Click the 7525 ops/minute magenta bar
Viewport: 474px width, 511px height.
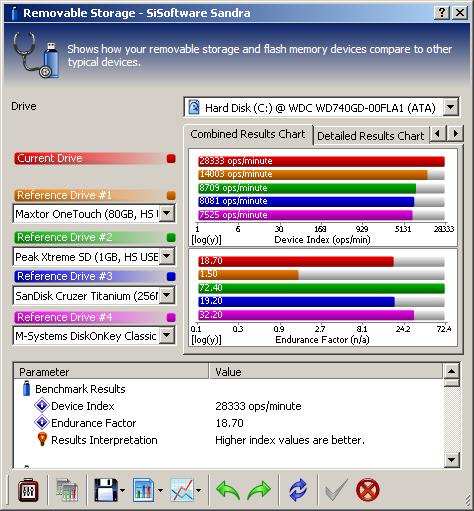[305, 215]
